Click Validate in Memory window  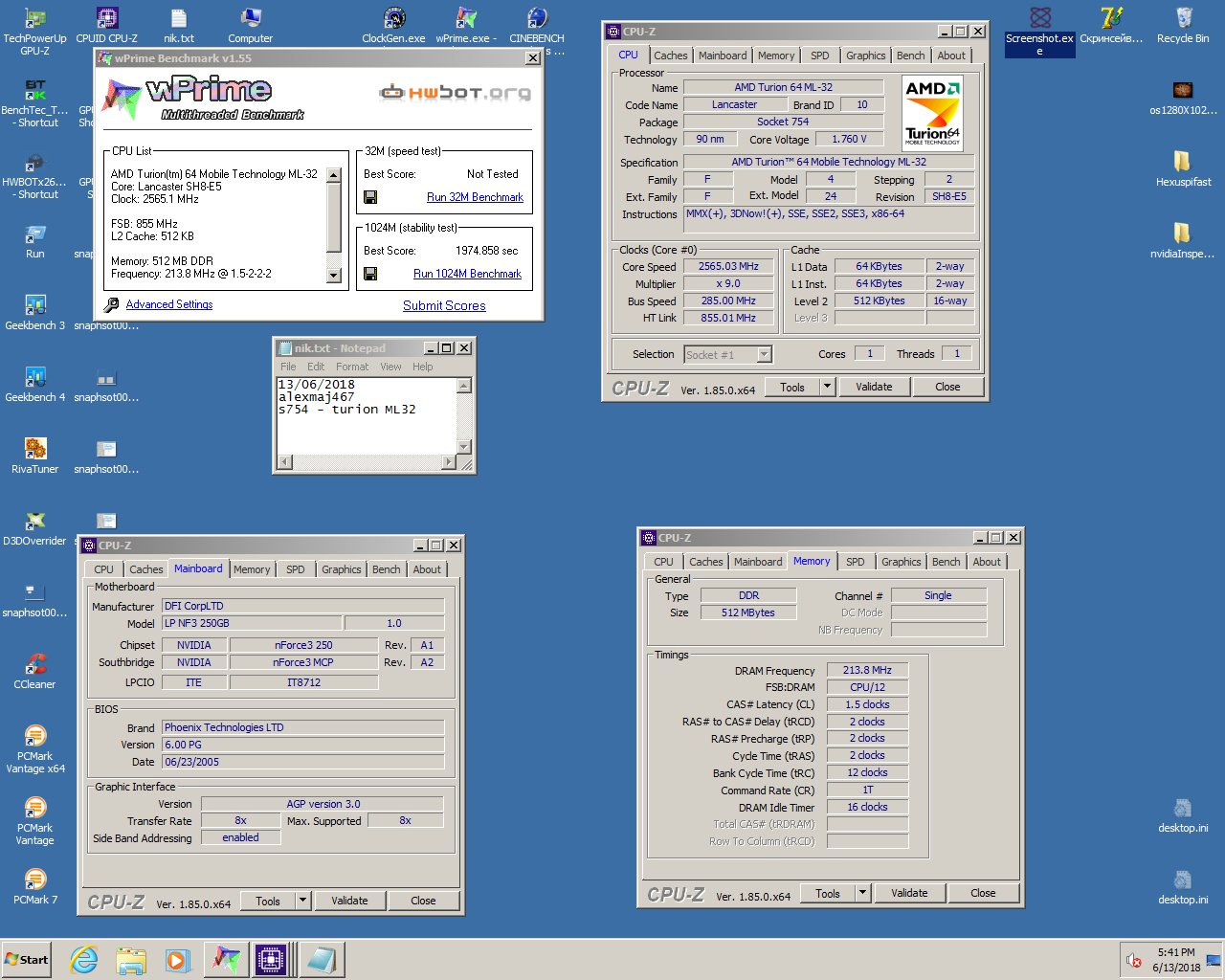click(x=909, y=893)
